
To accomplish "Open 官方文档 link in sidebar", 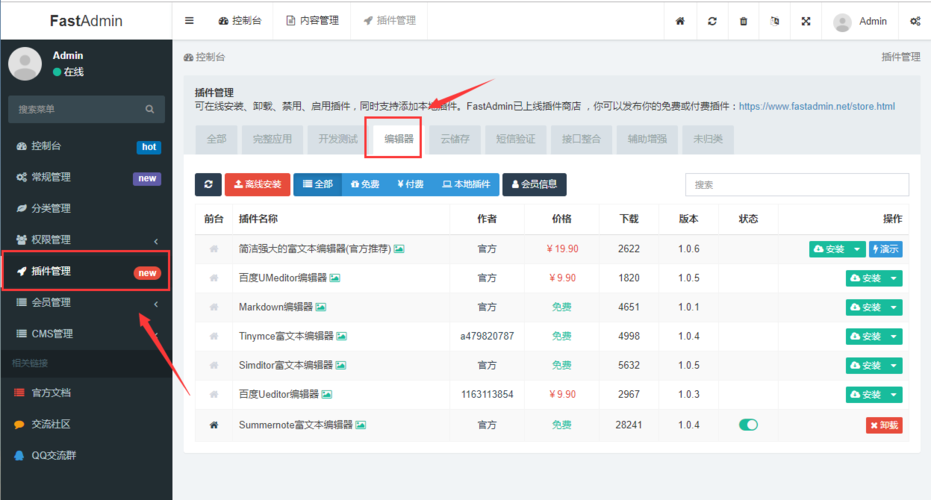I will [x=51, y=393].
